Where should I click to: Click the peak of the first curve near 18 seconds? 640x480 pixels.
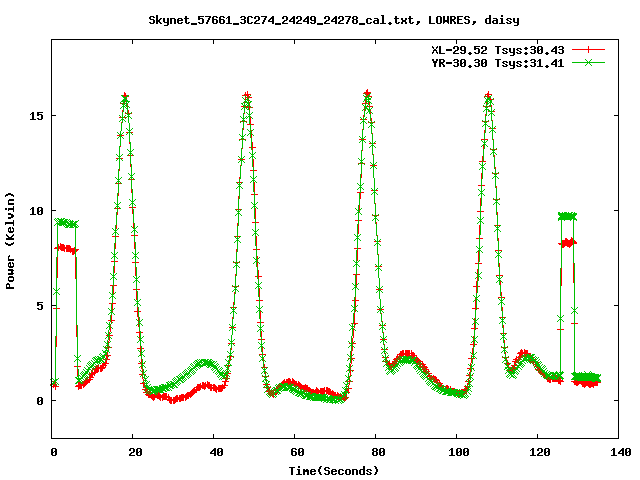125,96
